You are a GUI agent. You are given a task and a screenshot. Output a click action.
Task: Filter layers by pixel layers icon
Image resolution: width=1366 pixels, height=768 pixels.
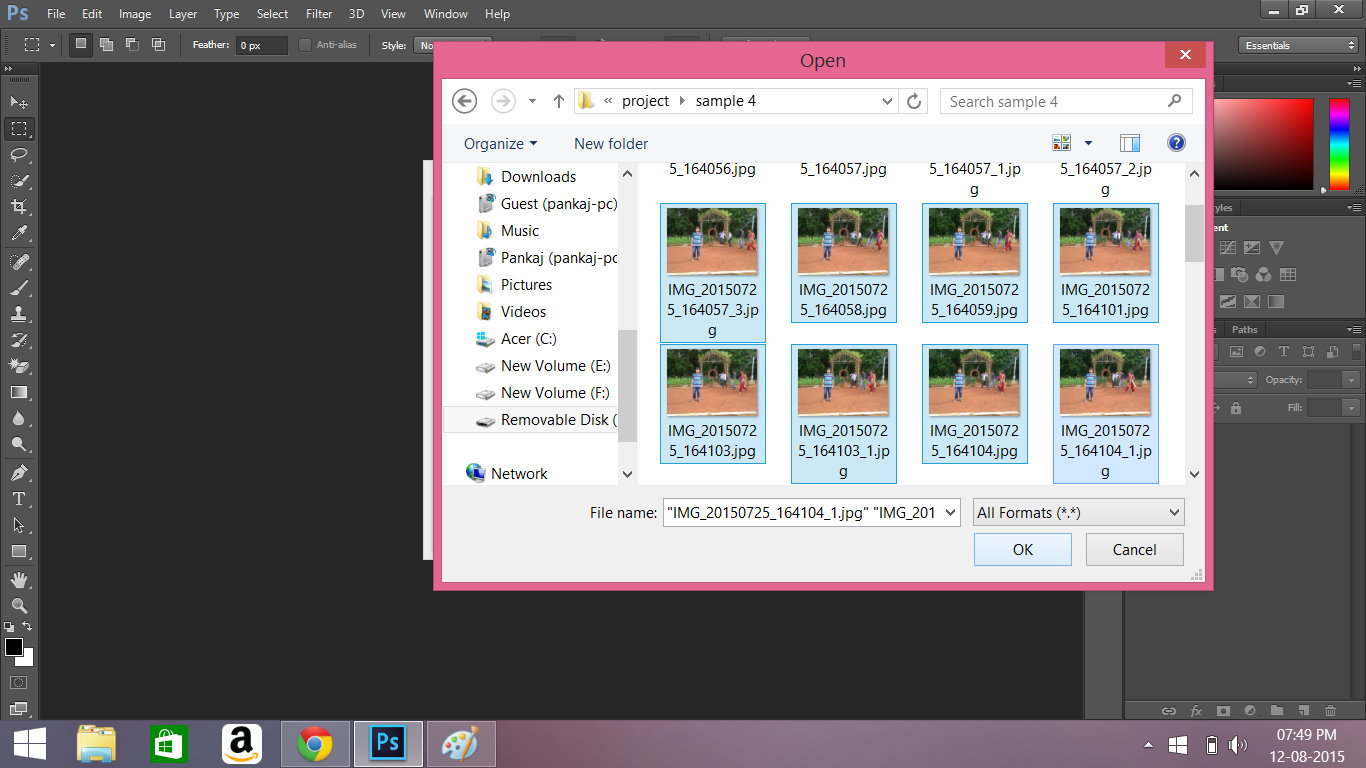(1236, 352)
